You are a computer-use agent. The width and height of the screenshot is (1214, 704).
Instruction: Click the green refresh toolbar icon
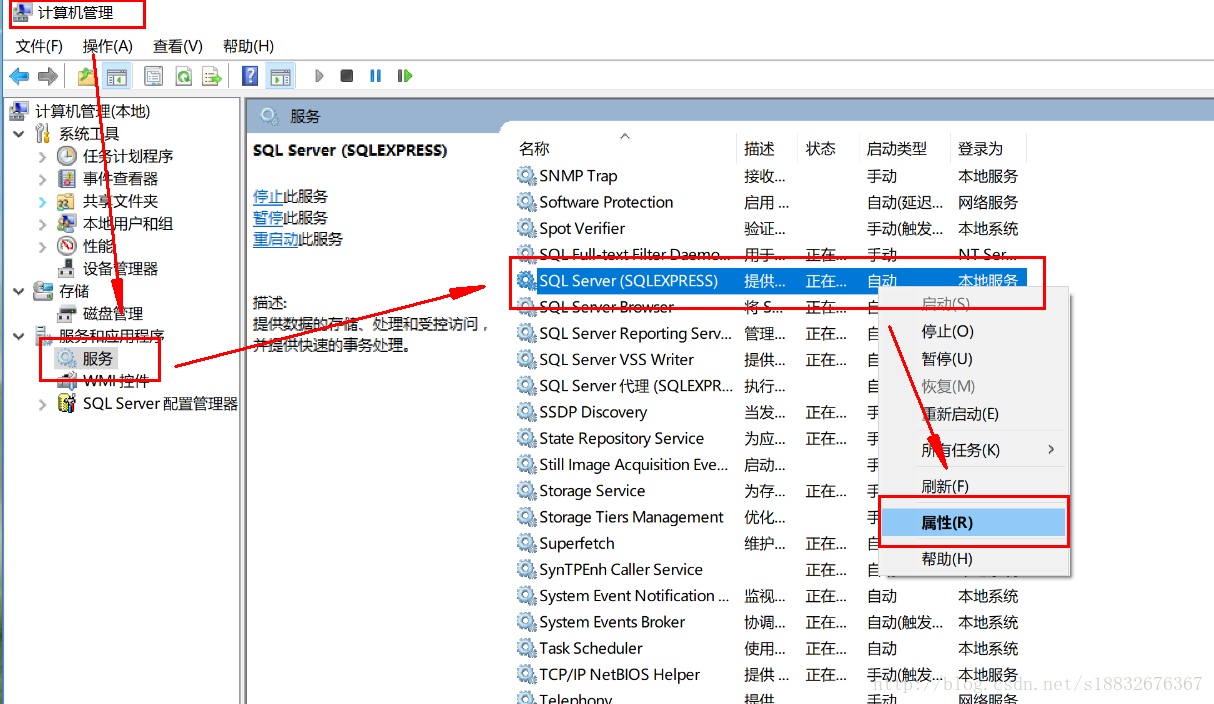point(183,76)
